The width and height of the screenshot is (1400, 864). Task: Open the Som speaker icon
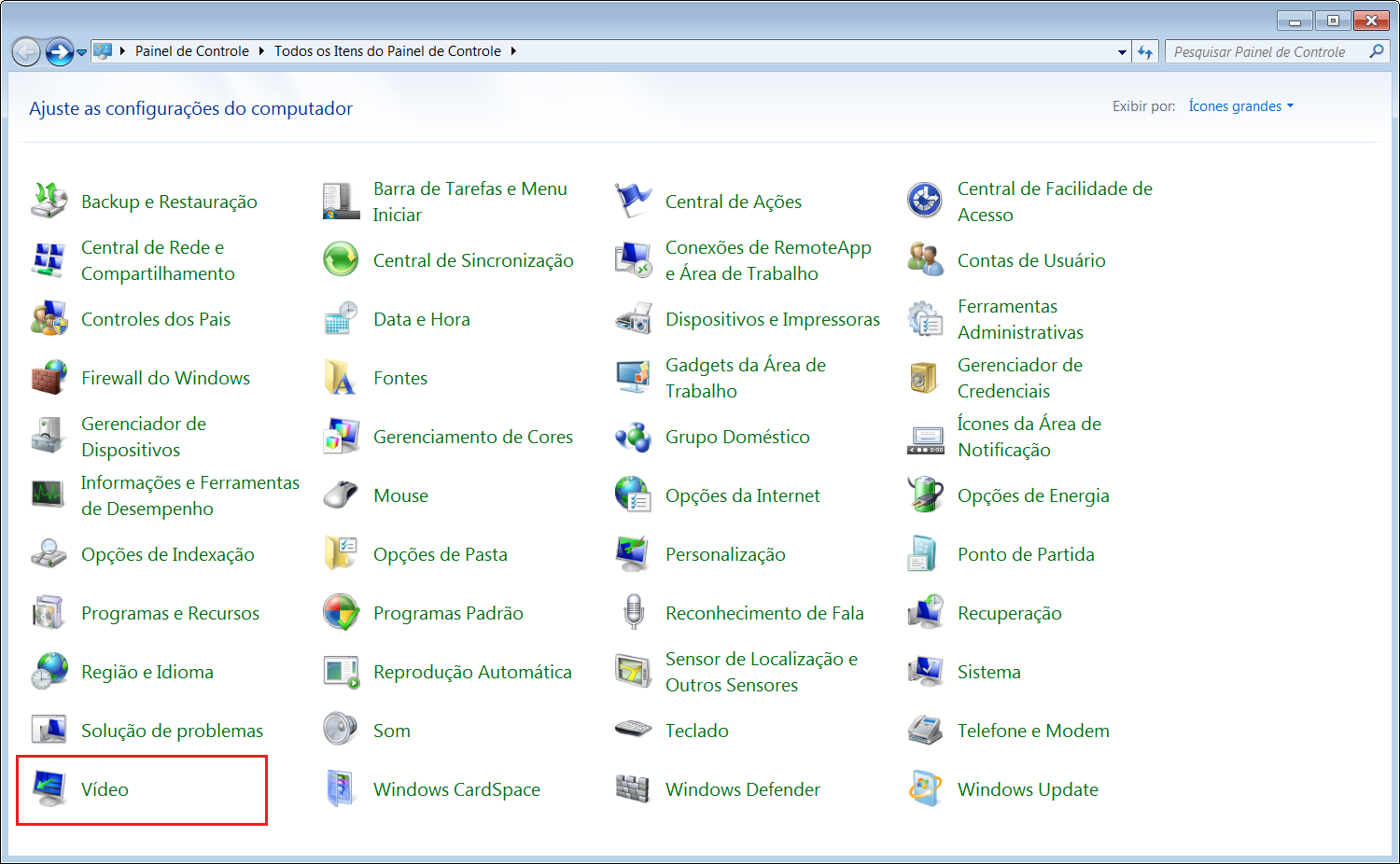[x=341, y=730]
